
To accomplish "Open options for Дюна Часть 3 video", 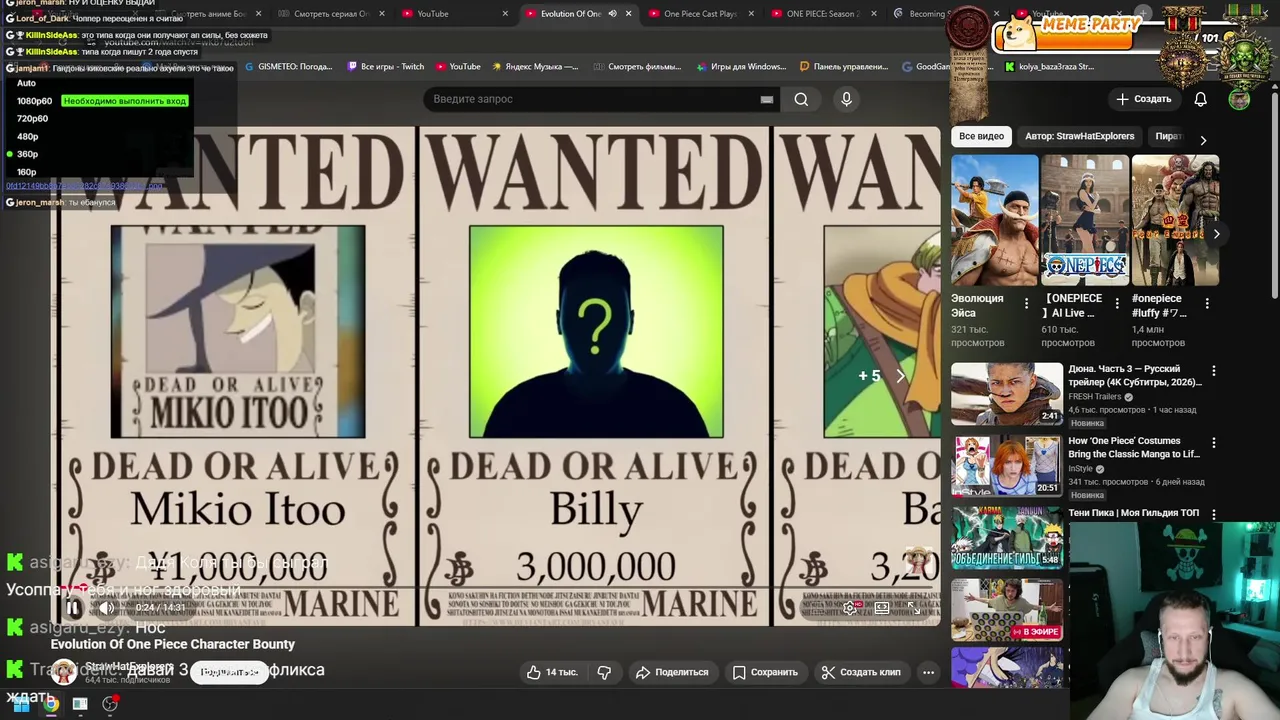I will click(x=1214, y=371).
